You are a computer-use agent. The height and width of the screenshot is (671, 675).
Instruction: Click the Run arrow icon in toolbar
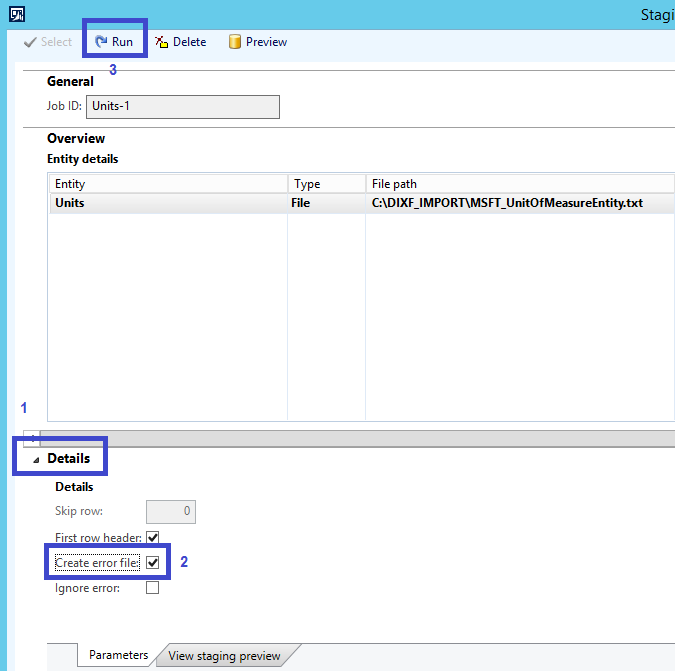point(101,42)
